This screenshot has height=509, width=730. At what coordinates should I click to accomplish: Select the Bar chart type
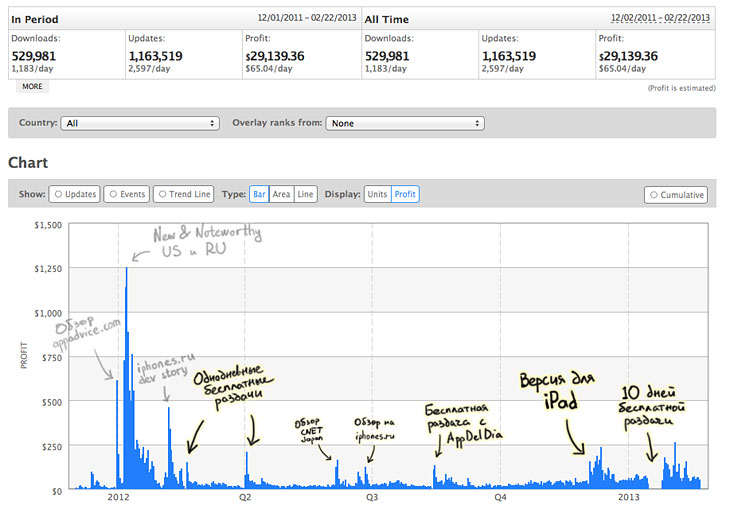pos(259,194)
